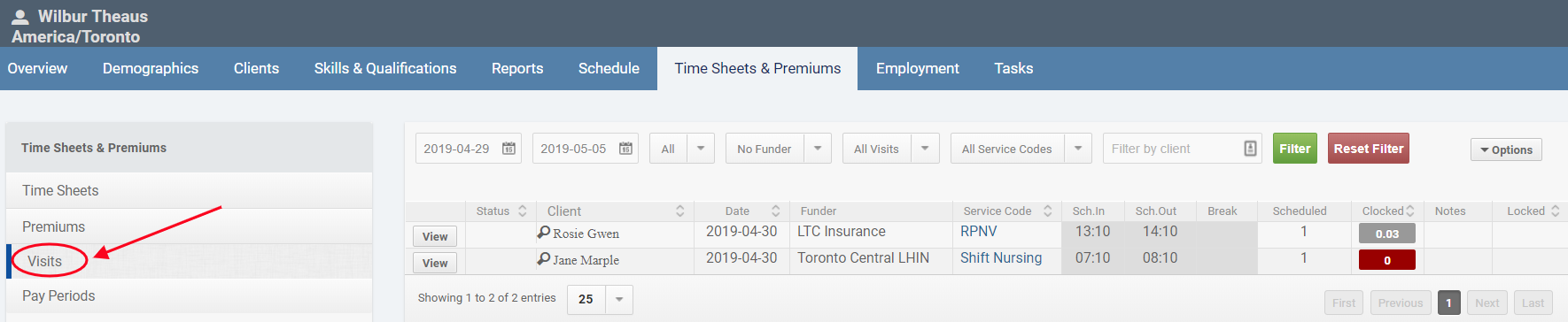Go to the Employment tab
Viewport: 1568px width, 322px height.
pos(917,68)
